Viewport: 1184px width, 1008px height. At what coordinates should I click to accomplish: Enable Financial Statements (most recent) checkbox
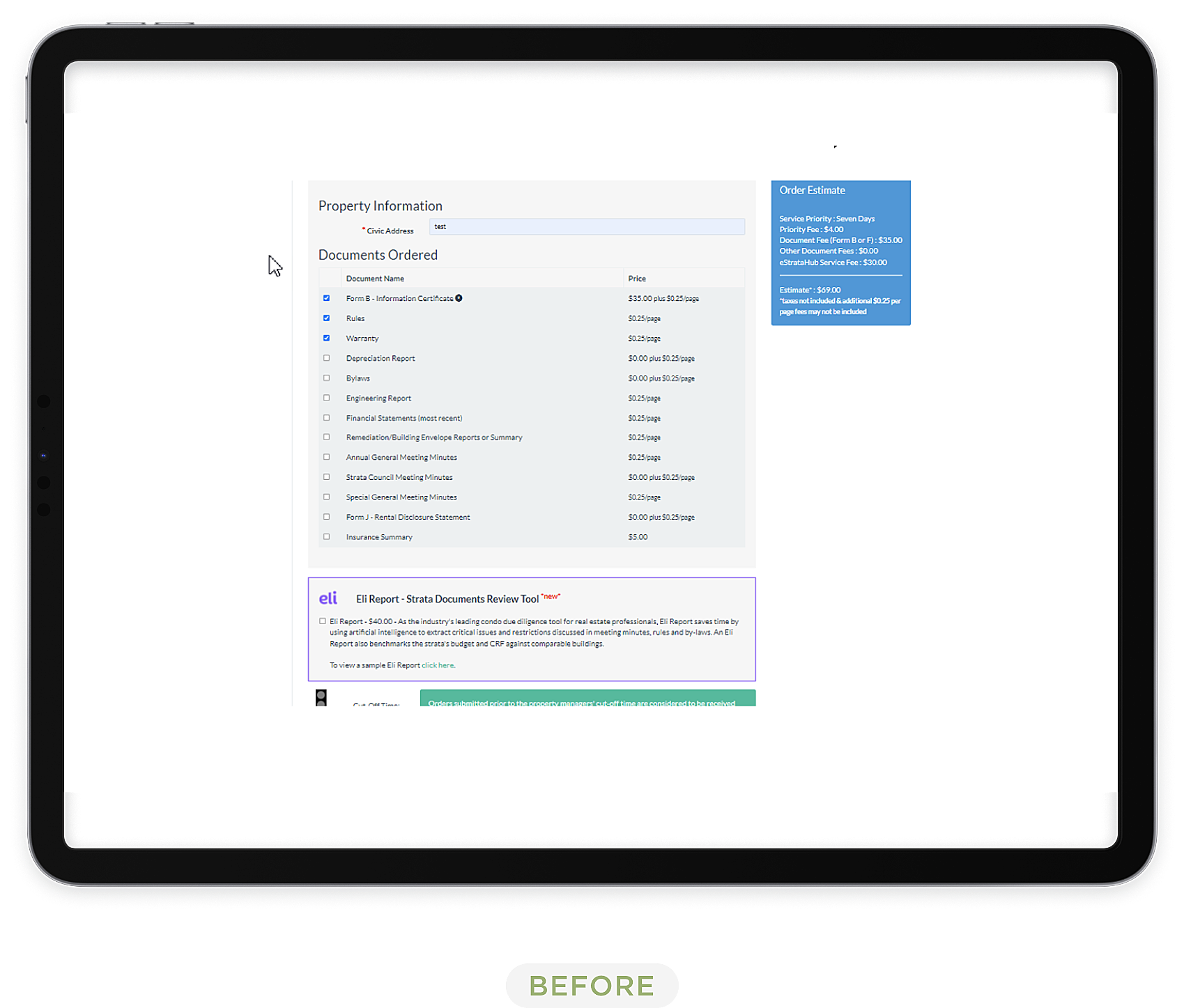(326, 418)
